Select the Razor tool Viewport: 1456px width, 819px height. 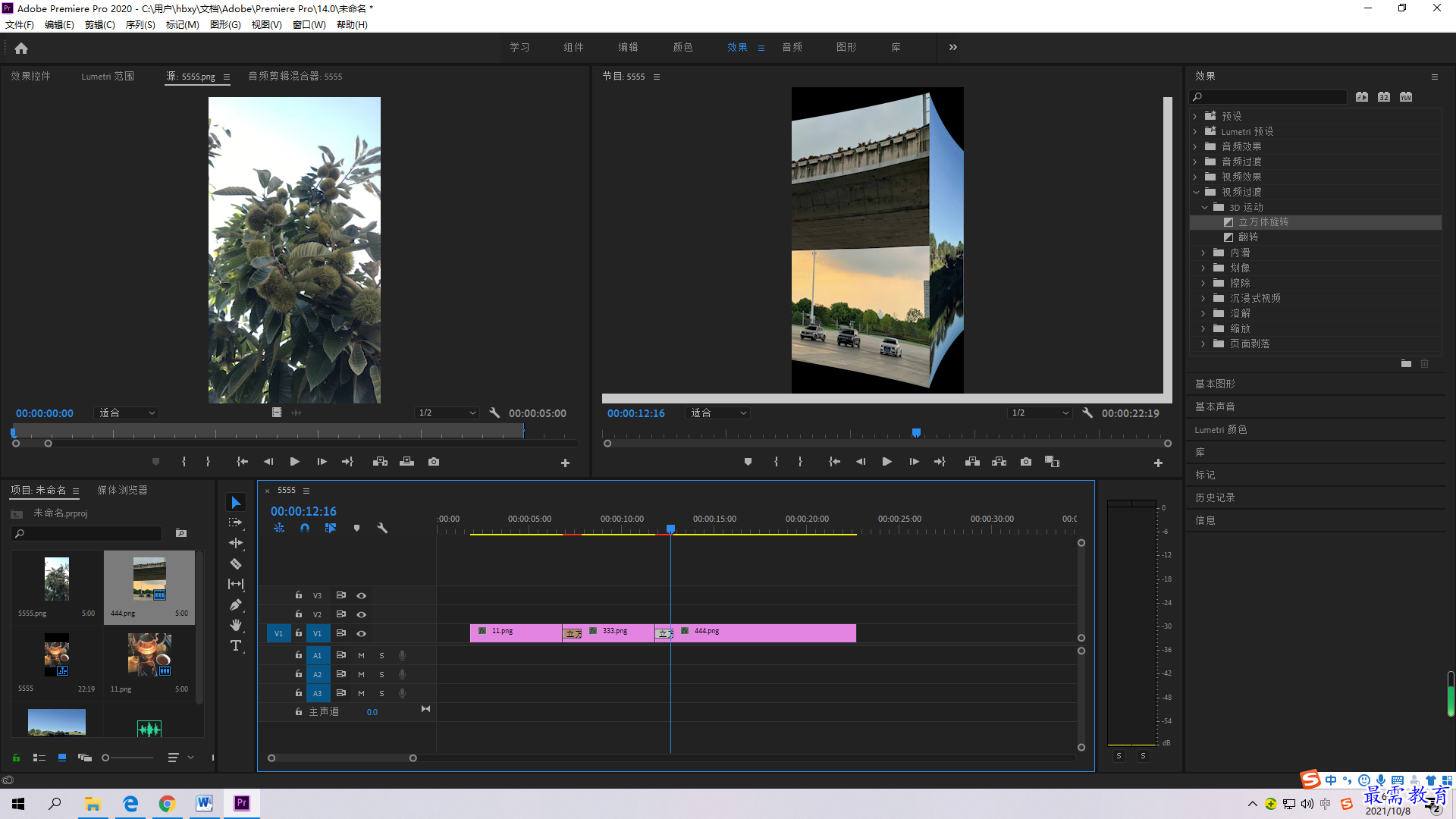pos(236,563)
